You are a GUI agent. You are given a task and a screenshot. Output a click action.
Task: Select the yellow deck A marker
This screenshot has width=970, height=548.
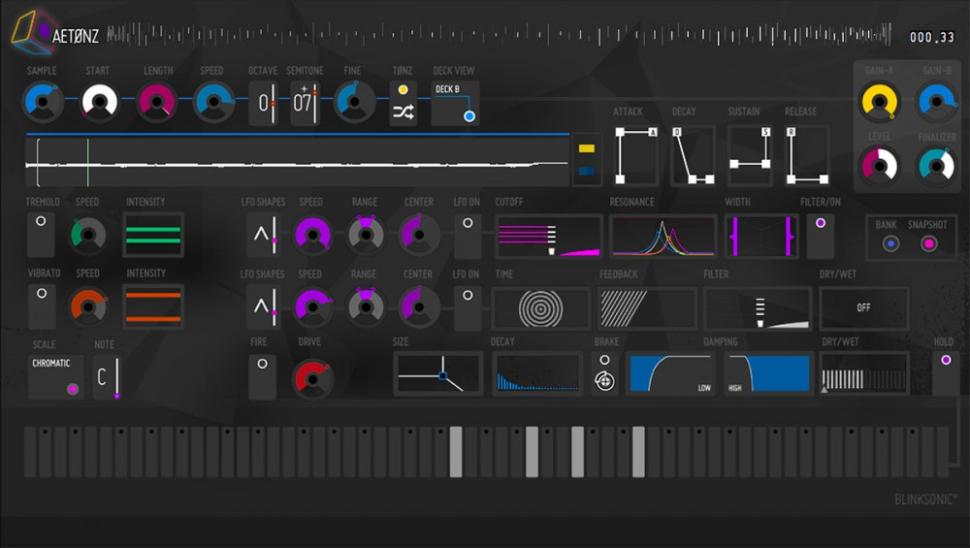(x=586, y=148)
